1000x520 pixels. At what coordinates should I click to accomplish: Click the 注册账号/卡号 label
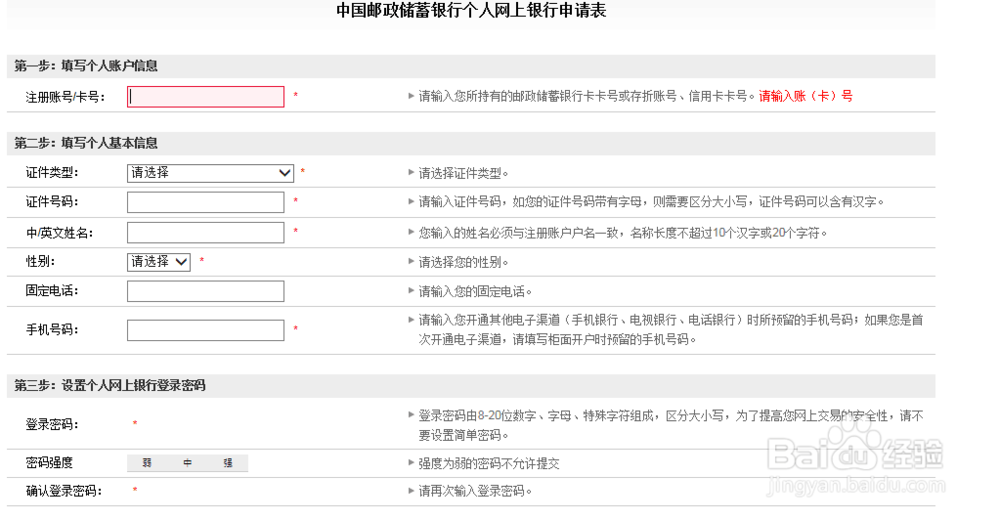tap(65, 97)
